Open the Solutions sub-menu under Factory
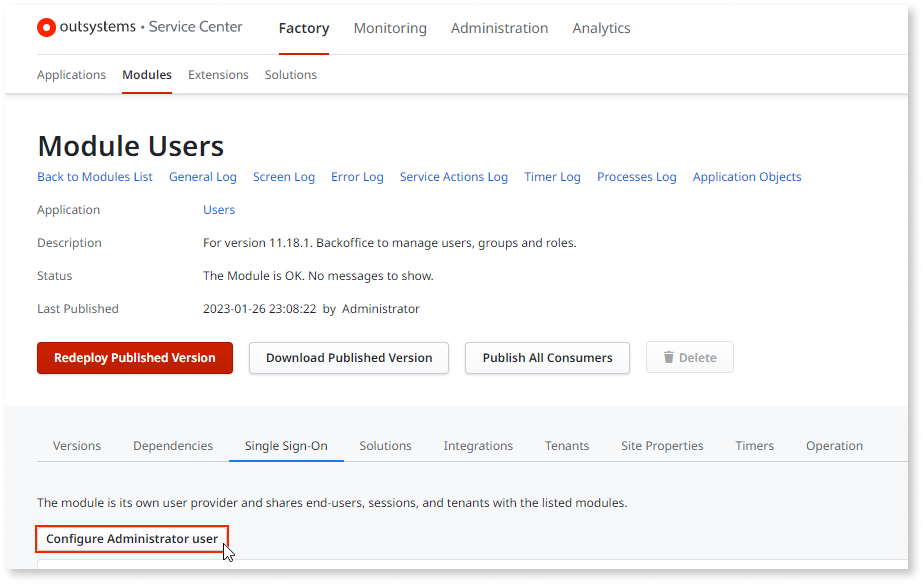 tap(291, 75)
